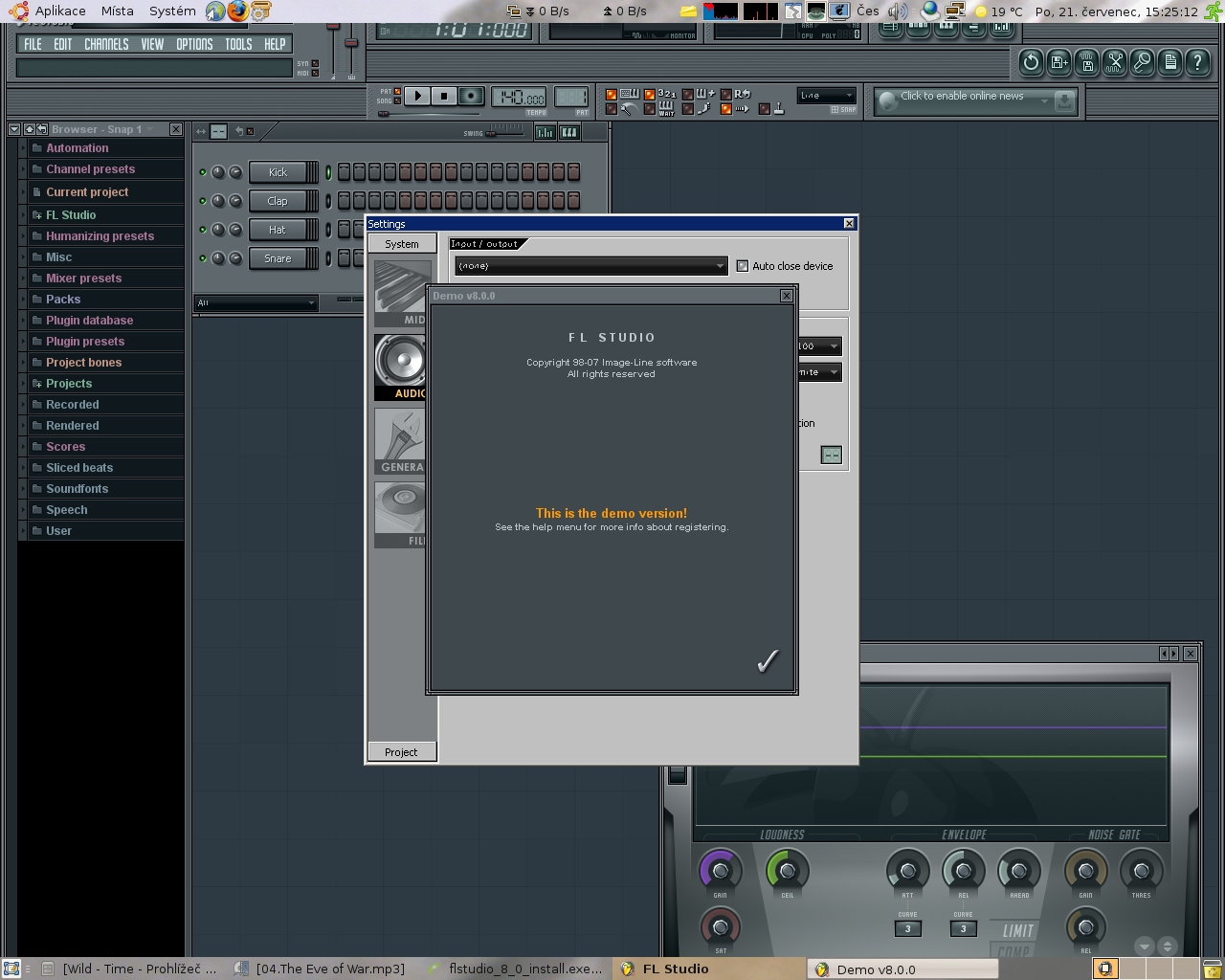Viewport: 1225px width, 980px height.
Task: Confirm the Demo dialog with checkmark
Action: point(768,661)
